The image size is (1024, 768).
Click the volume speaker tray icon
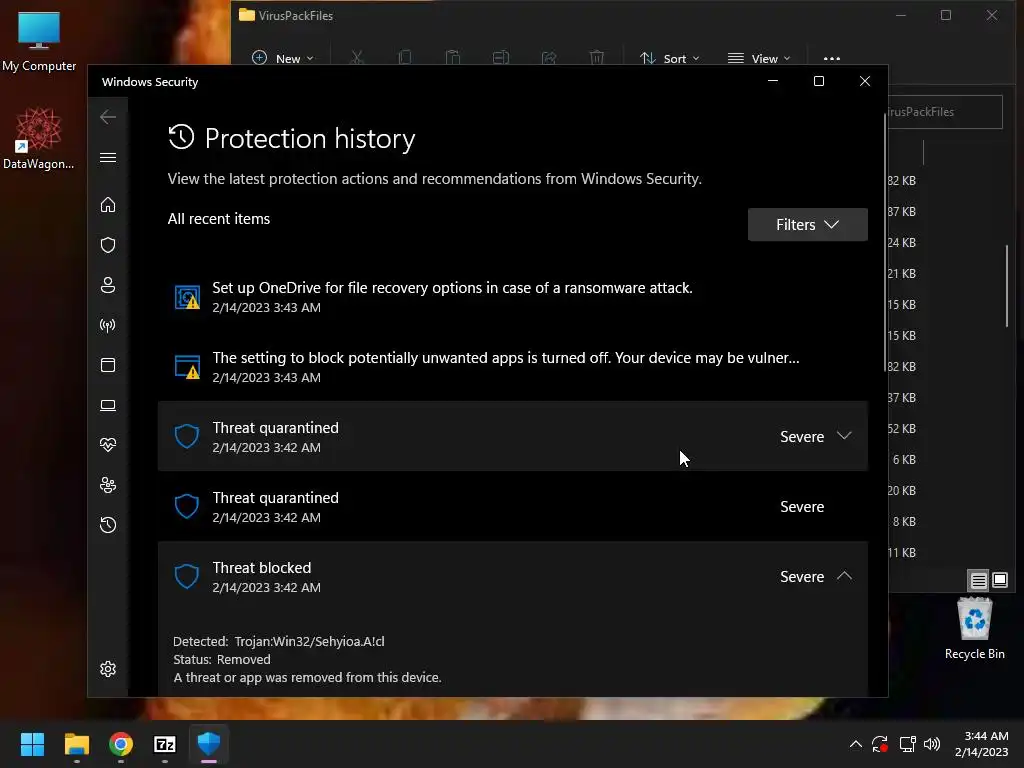[x=932, y=744]
